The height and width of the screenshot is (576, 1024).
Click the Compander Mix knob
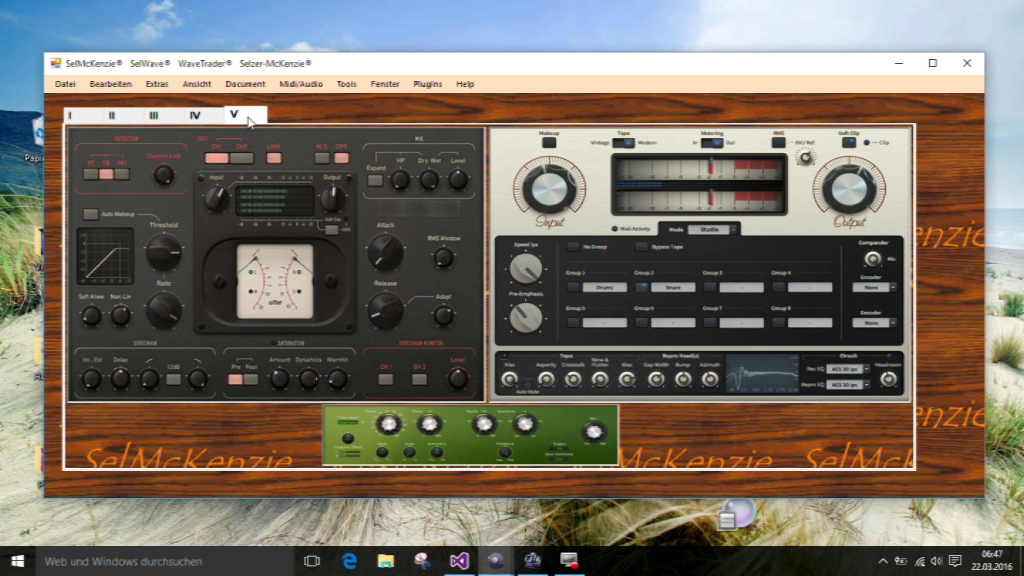point(872,259)
